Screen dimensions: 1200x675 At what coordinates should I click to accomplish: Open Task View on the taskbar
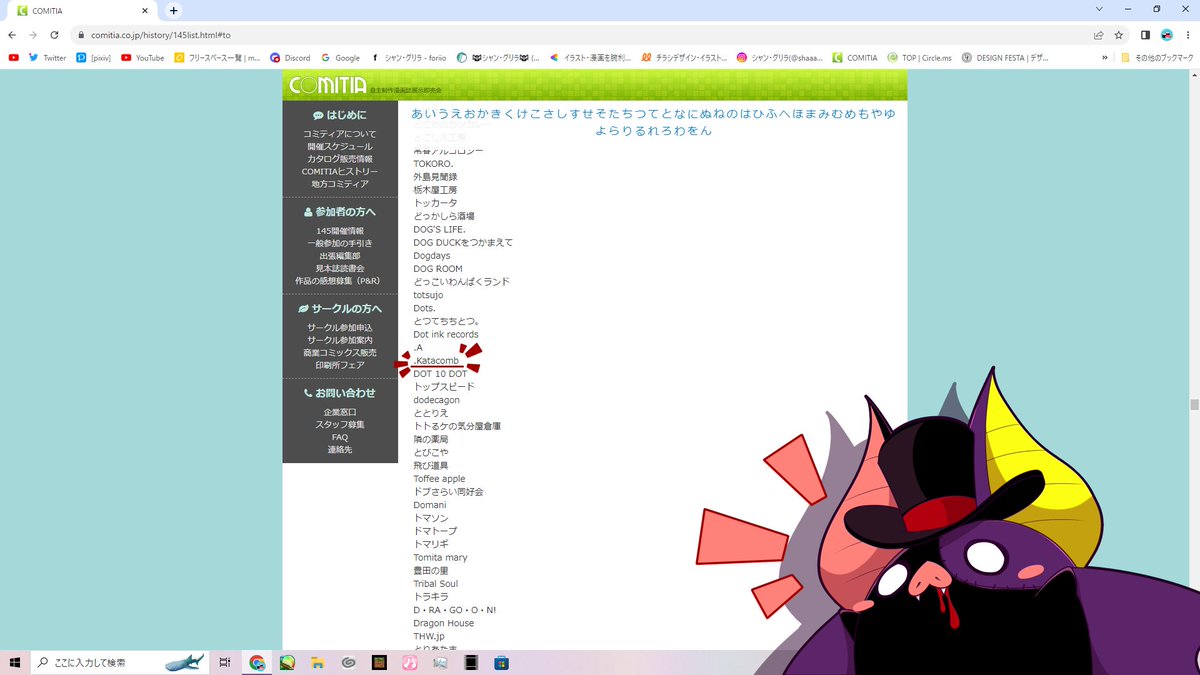(x=225, y=662)
